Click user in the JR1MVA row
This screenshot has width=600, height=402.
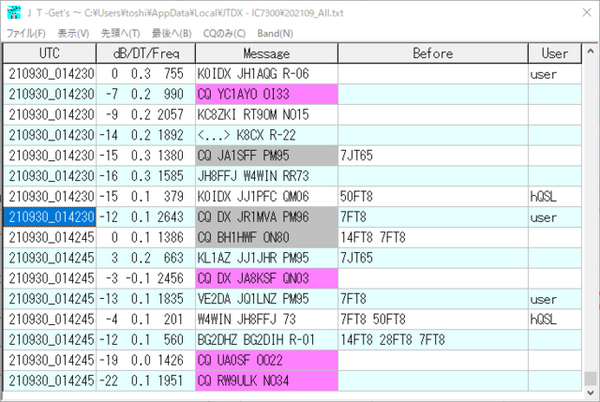[555, 217]
